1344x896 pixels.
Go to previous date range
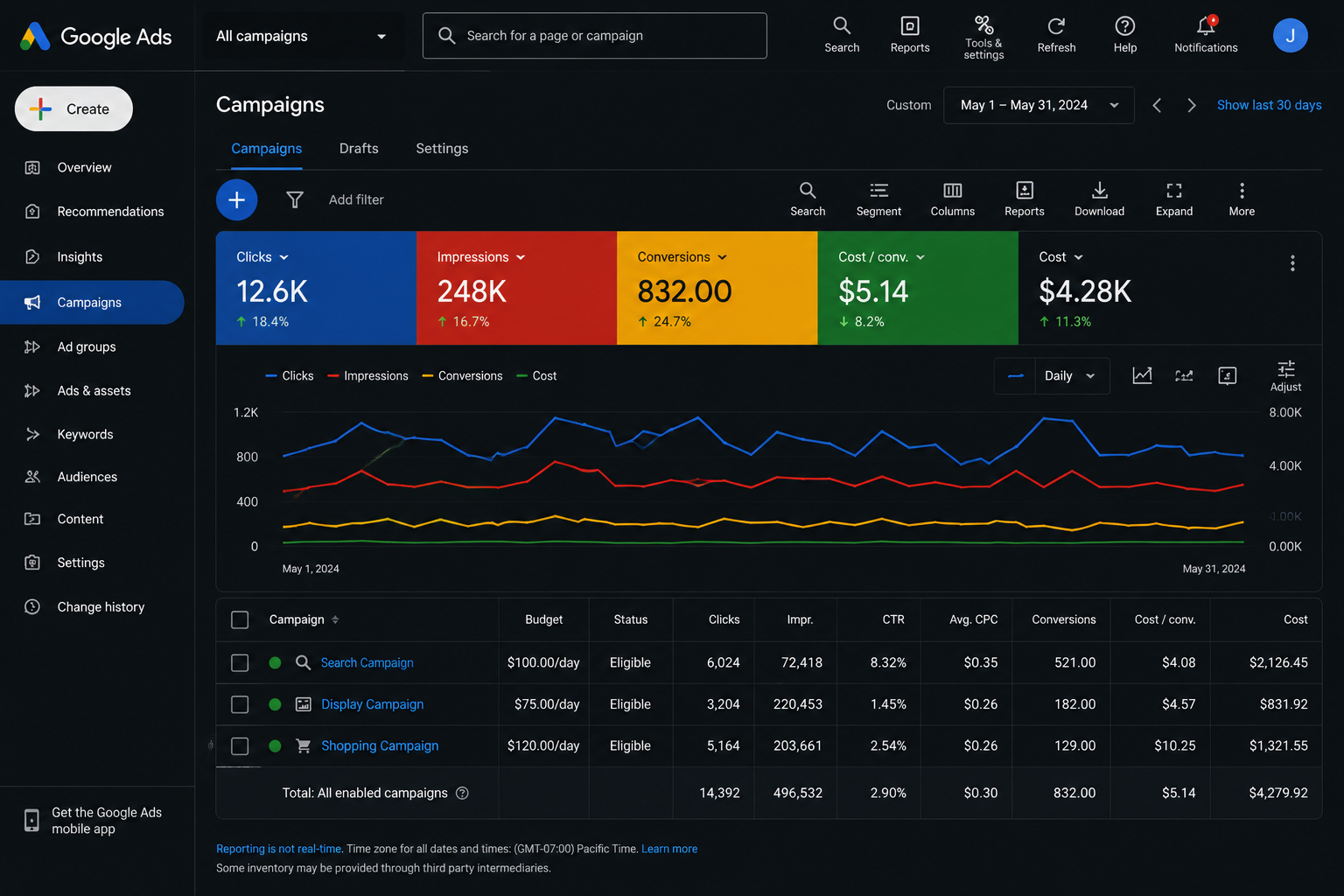coord(1157,105)
